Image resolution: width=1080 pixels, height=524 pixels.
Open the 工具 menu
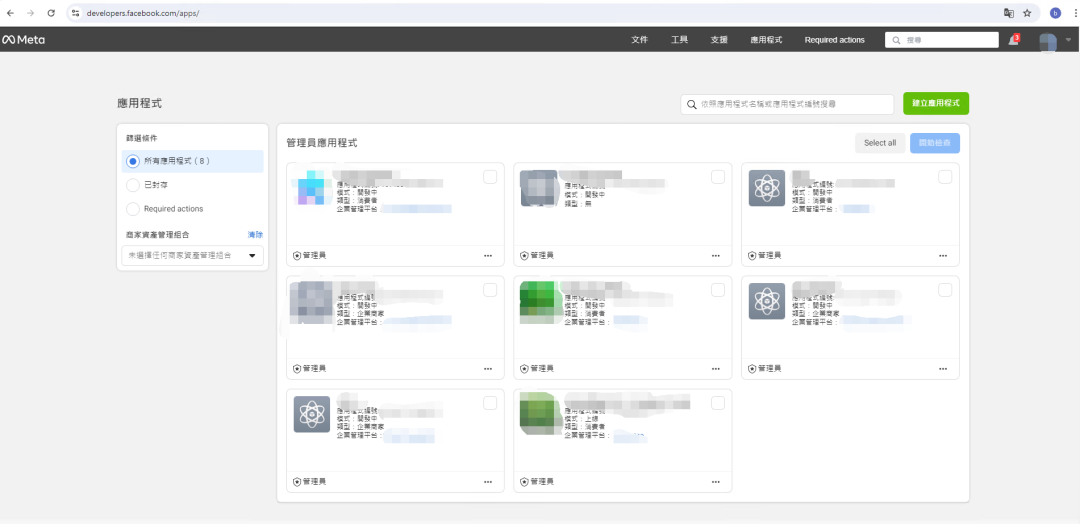coord(679,40)
